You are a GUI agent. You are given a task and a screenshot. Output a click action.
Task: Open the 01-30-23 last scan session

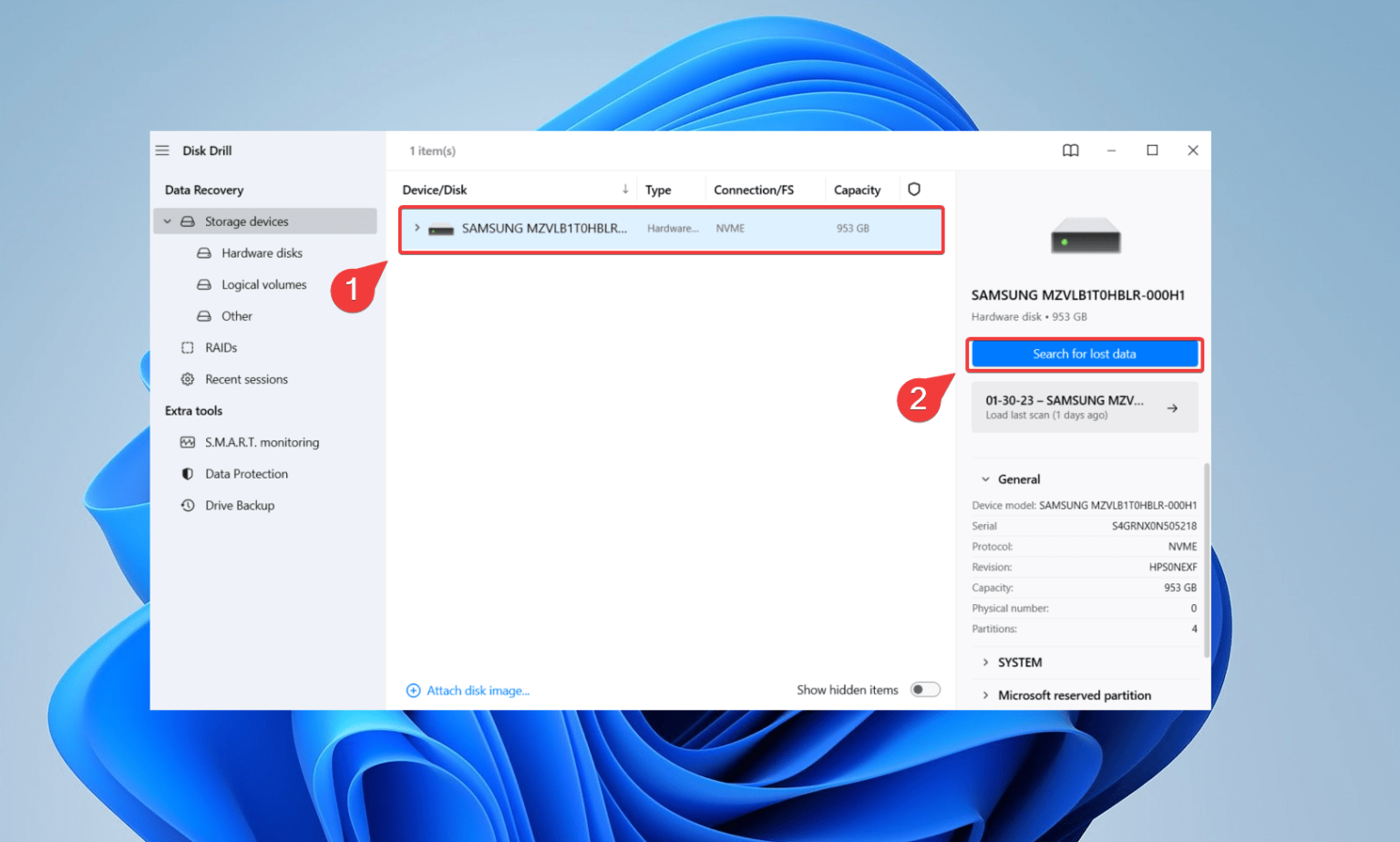pyautogui.click(x=1084, y=406)
